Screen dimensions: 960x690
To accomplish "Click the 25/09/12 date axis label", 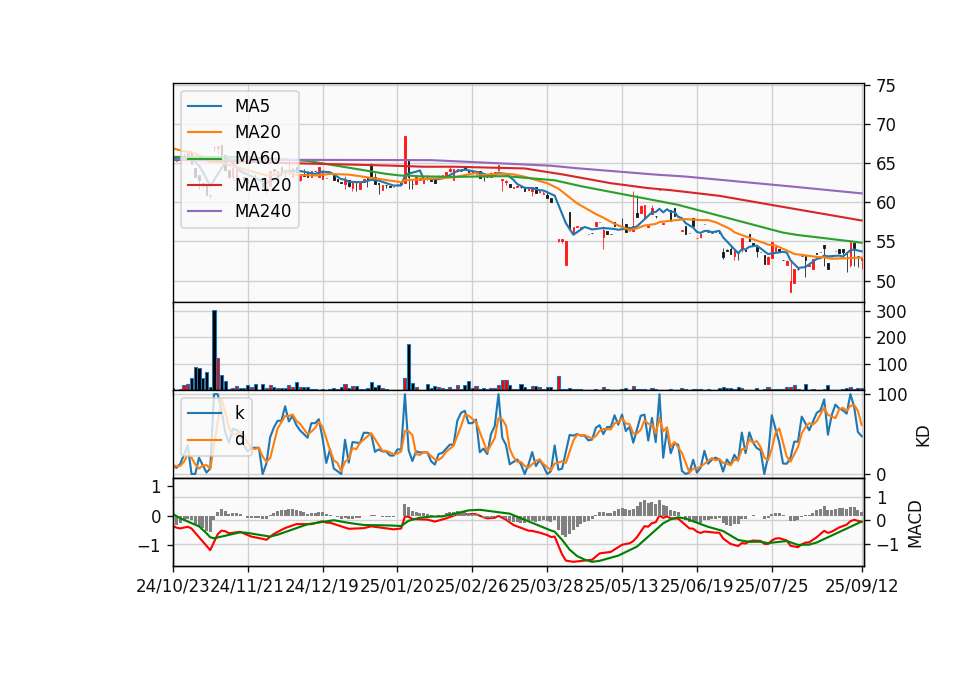I will click(x=861, y=586).
